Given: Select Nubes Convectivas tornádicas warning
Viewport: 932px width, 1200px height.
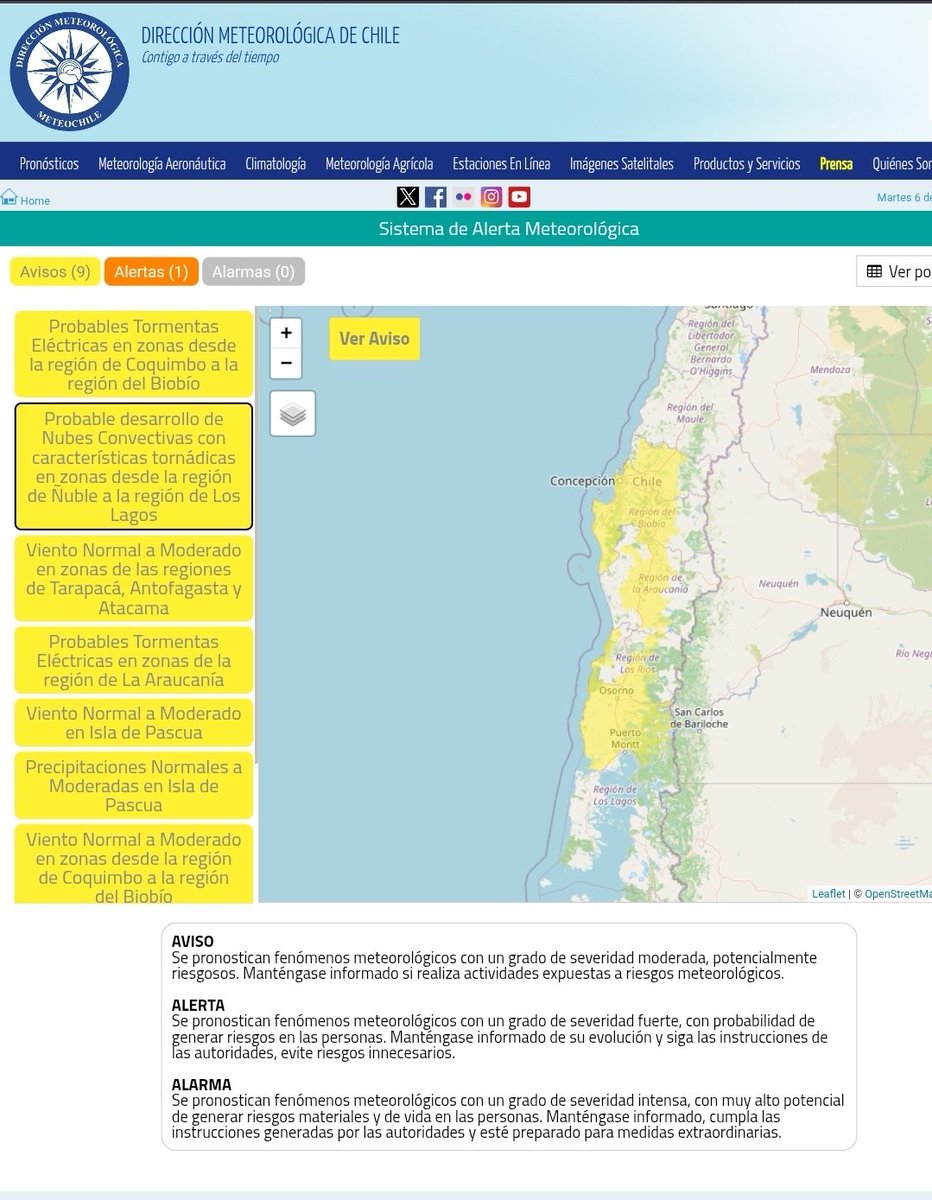Looking at the screenshot, I should pyautogui.click(x=134, y=467).
